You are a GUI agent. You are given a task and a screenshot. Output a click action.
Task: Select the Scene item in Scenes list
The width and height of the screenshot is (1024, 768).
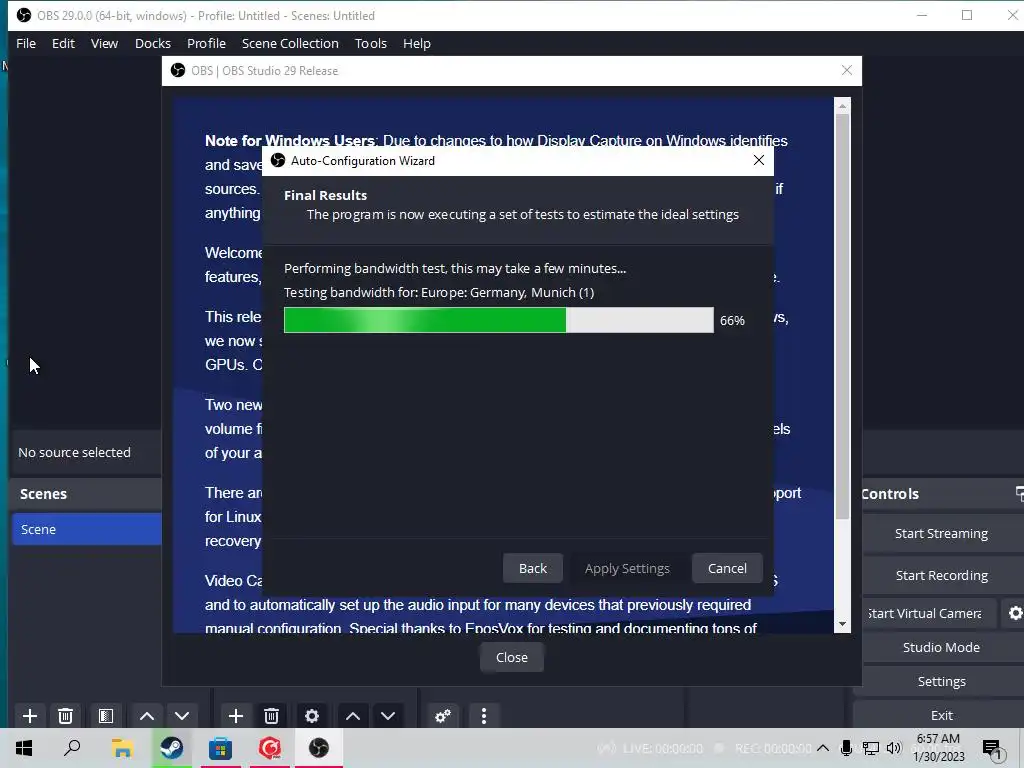(87, 529)
